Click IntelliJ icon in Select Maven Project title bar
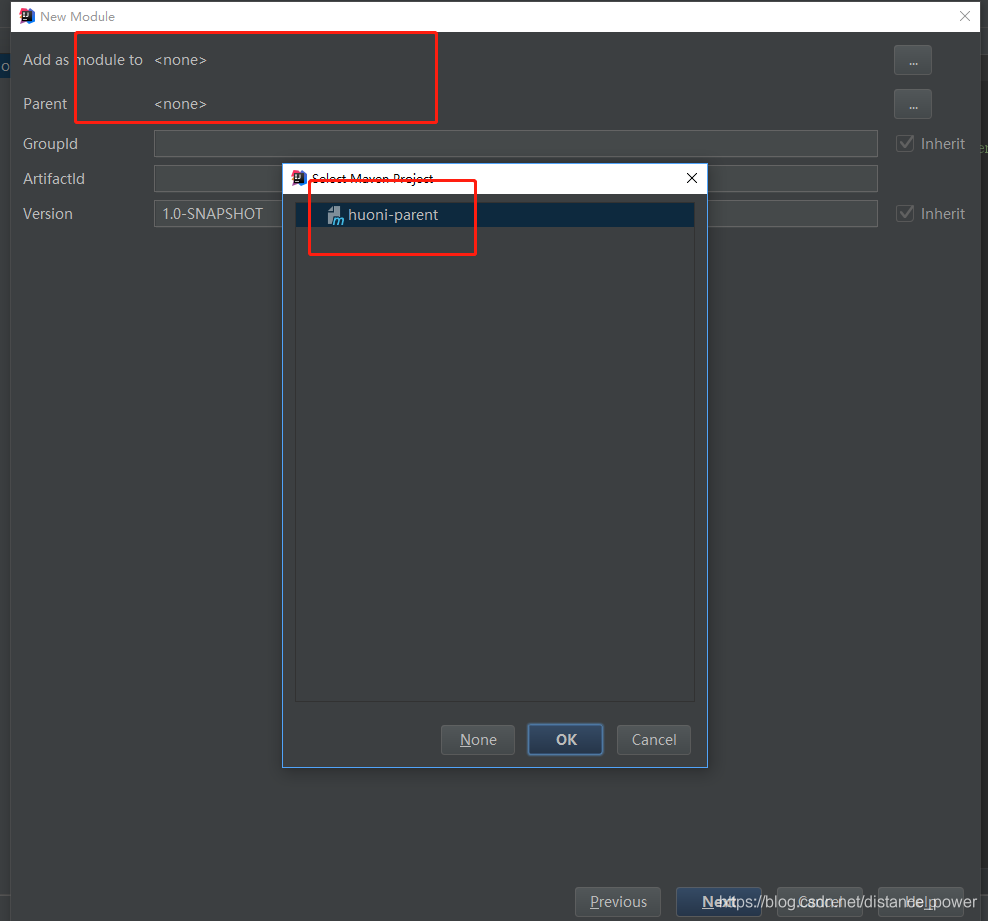The width and height of the screenshot is (988, 921). (x=299, y=178)
